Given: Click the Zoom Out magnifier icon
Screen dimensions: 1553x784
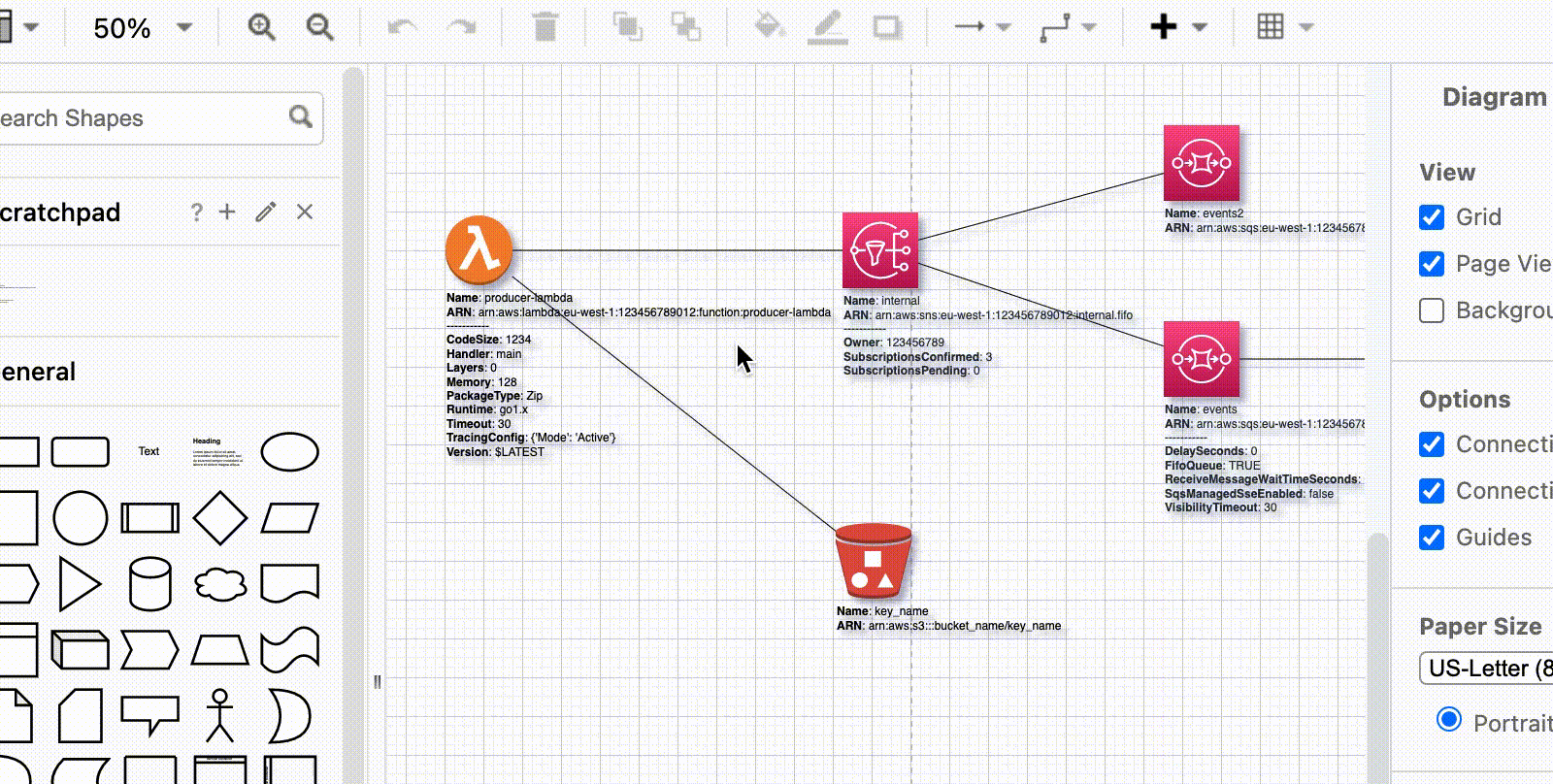Looking at the screenshot, I should 320,27.
